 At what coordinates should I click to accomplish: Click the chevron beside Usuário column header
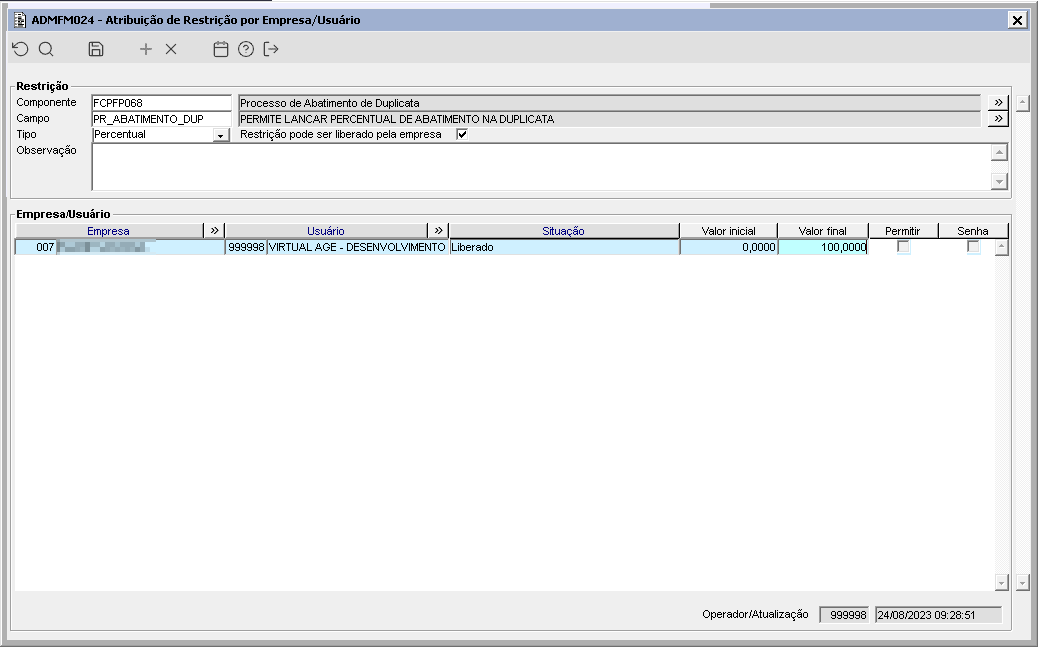[438, 230]
